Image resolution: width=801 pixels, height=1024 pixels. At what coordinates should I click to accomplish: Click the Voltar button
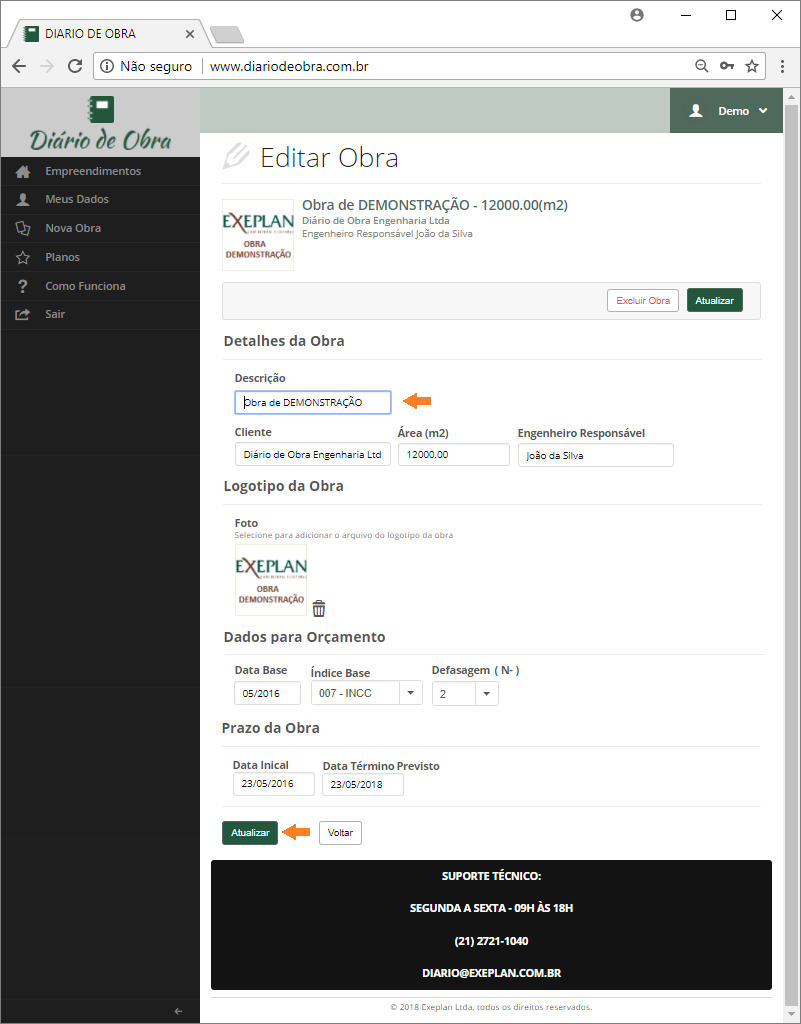point(340,833)
